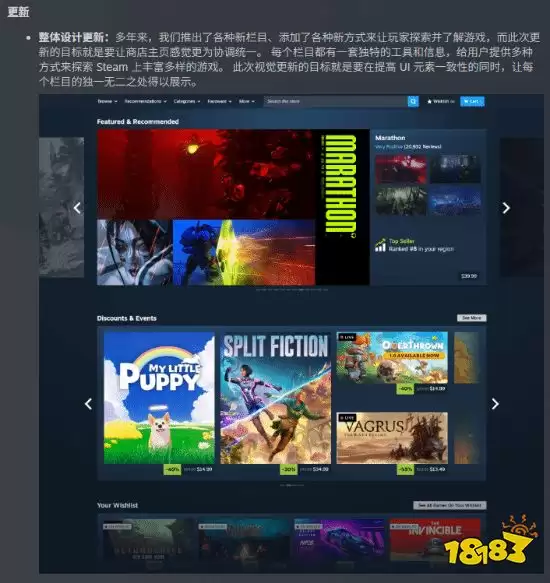Open the Vagrus capsule
Image resolution: width=550 pixels, height=583 pixels.
[x=392, y=438]
